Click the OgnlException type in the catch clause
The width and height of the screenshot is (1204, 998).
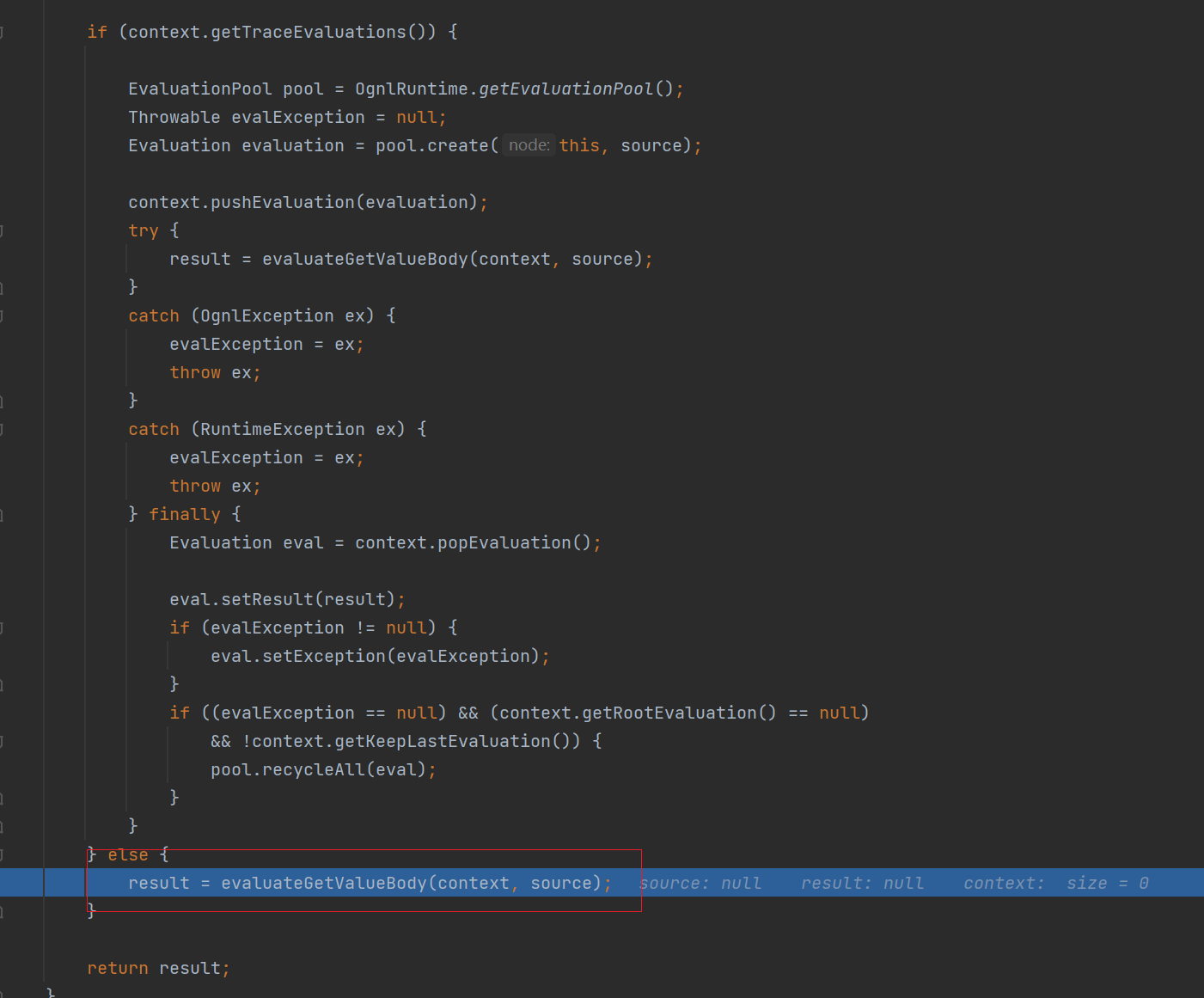click(267, 315)
